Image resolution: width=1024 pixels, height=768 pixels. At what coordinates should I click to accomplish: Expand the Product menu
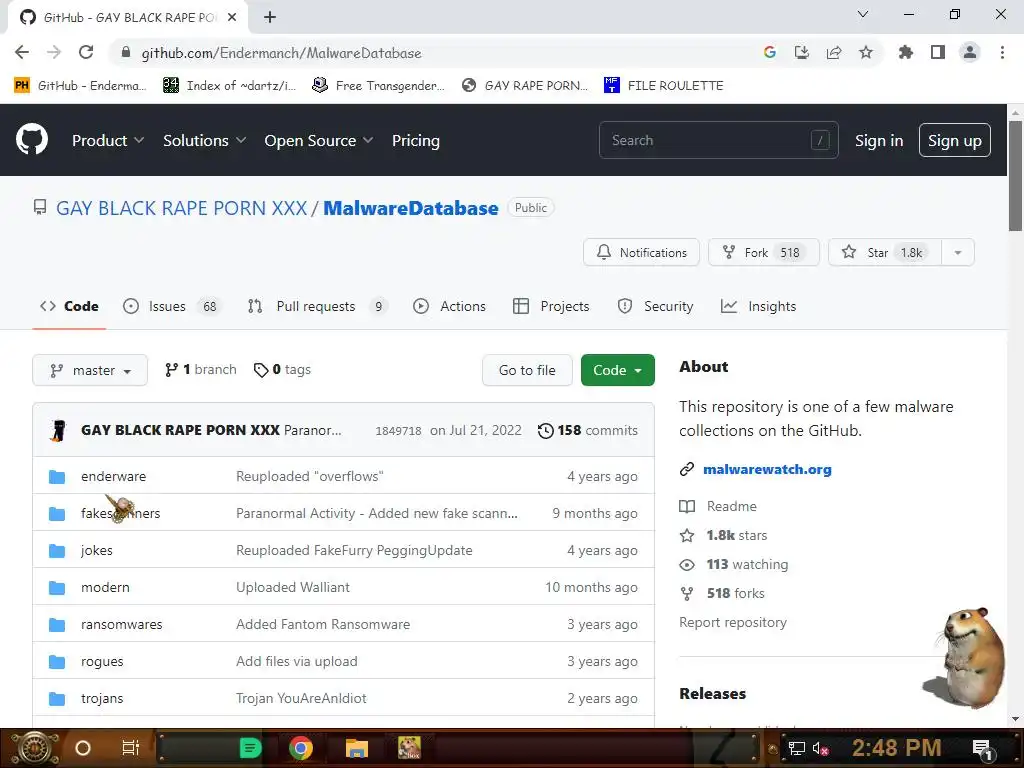108,140
